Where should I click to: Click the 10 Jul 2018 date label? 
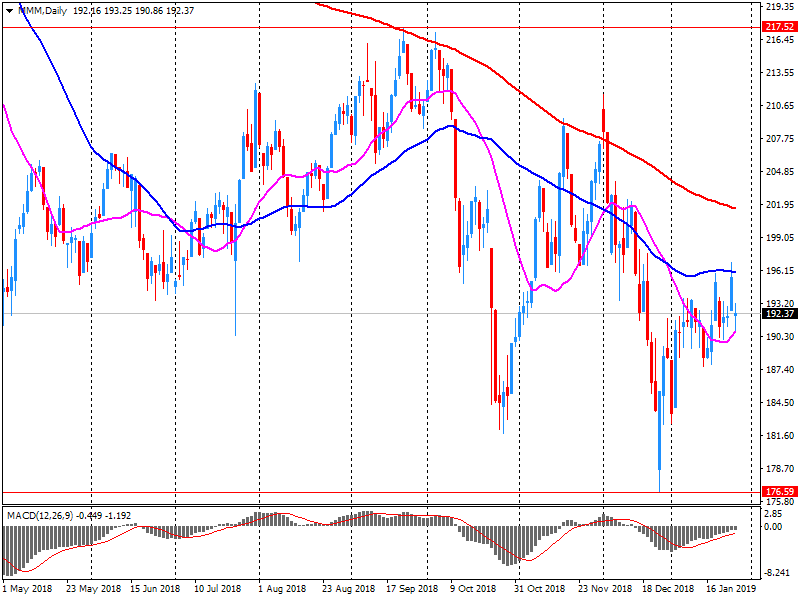pyautogui.click(x=217, y=588)
